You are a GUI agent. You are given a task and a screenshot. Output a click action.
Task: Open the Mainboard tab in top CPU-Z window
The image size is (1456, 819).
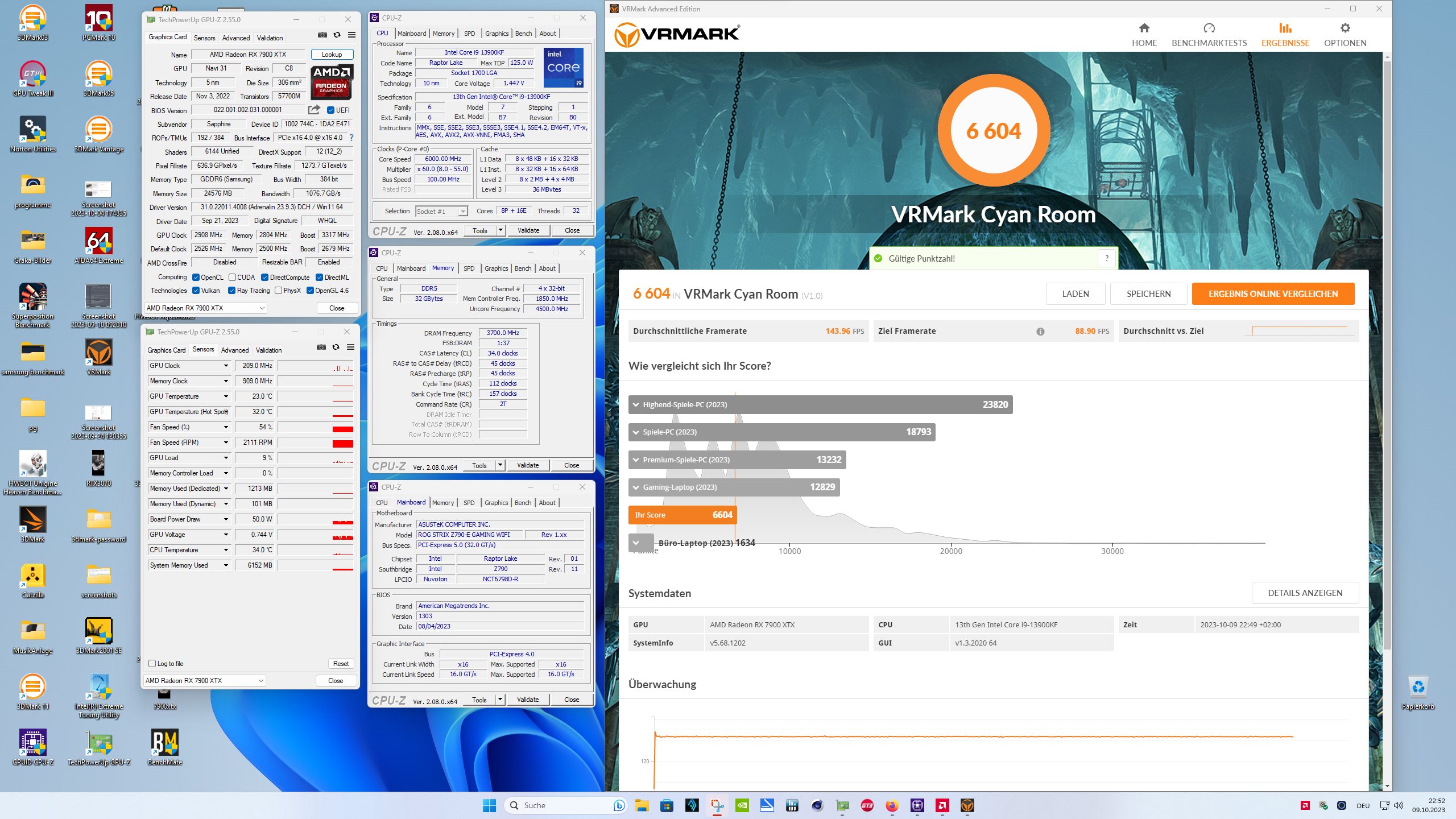click(x=411, y=34)
